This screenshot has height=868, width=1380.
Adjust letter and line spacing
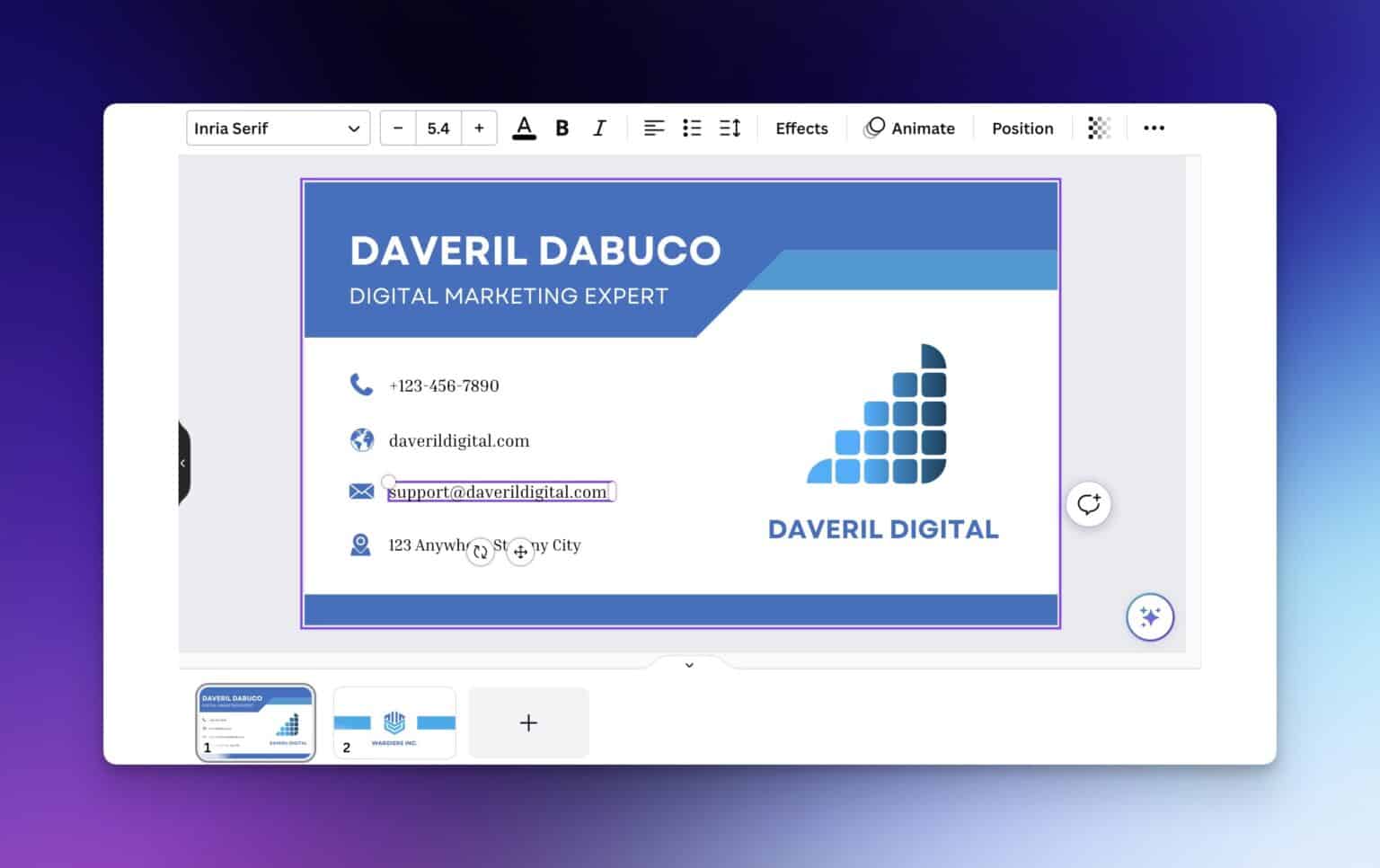[x=730, y=128]
